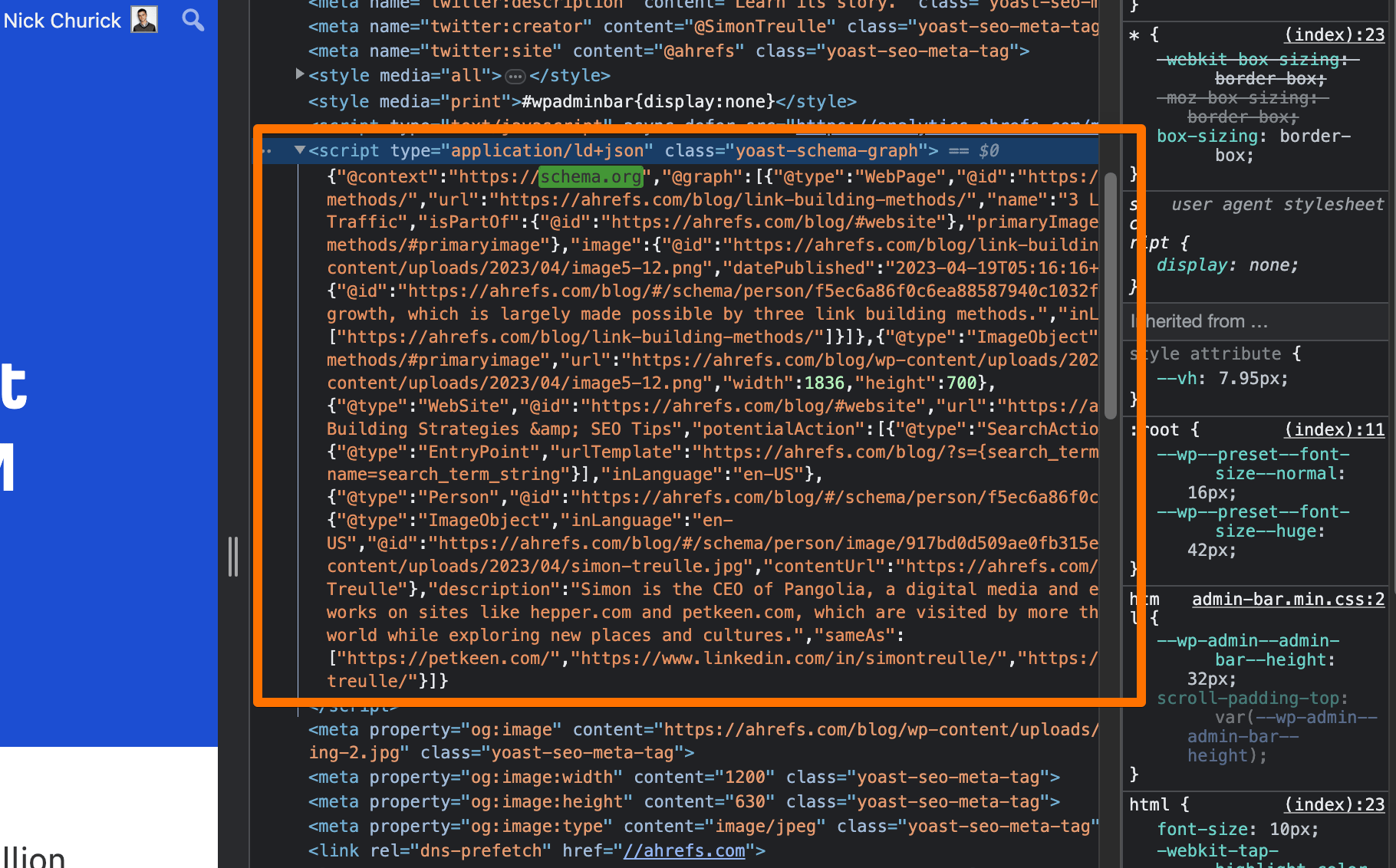Click the Nick Churick account name
1396x868 pixels.
(62, 21)
